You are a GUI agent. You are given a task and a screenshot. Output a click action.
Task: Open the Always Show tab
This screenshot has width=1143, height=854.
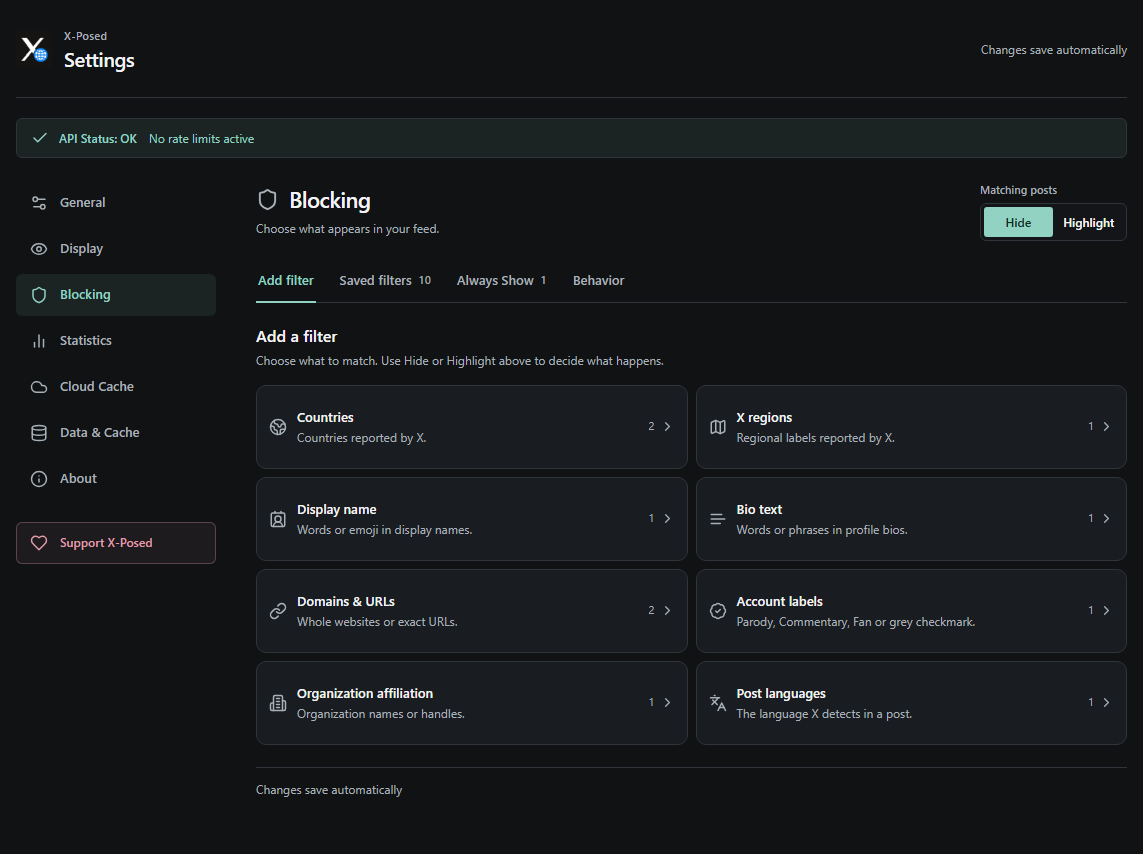502,281
